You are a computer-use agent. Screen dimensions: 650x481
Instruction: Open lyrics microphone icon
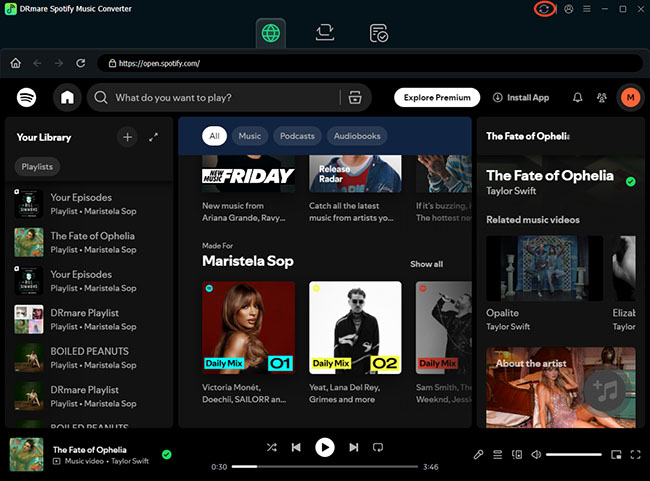pyautogui.click(x=478, y=454)
